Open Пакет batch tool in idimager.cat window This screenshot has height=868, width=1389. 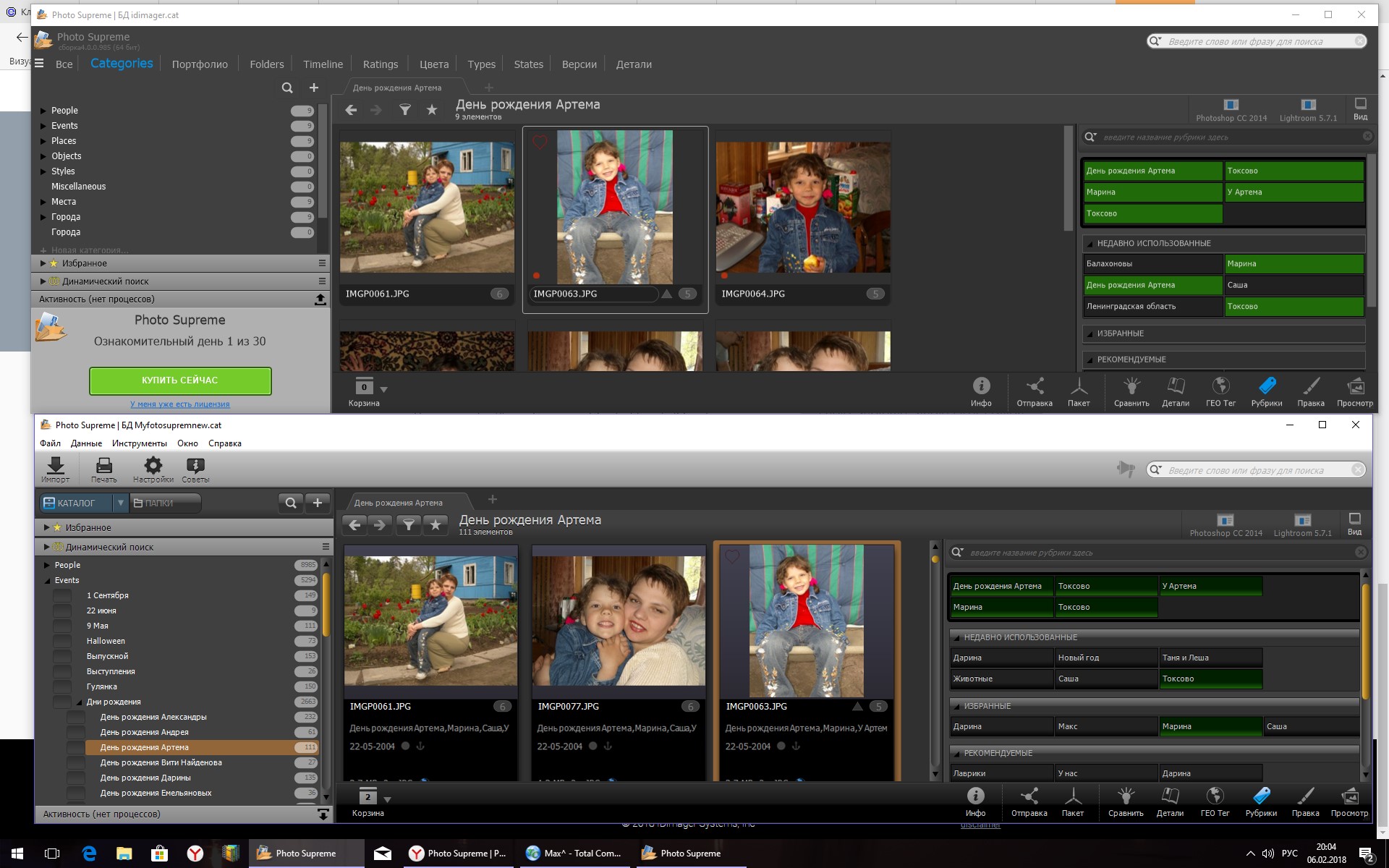[1079, 392]
